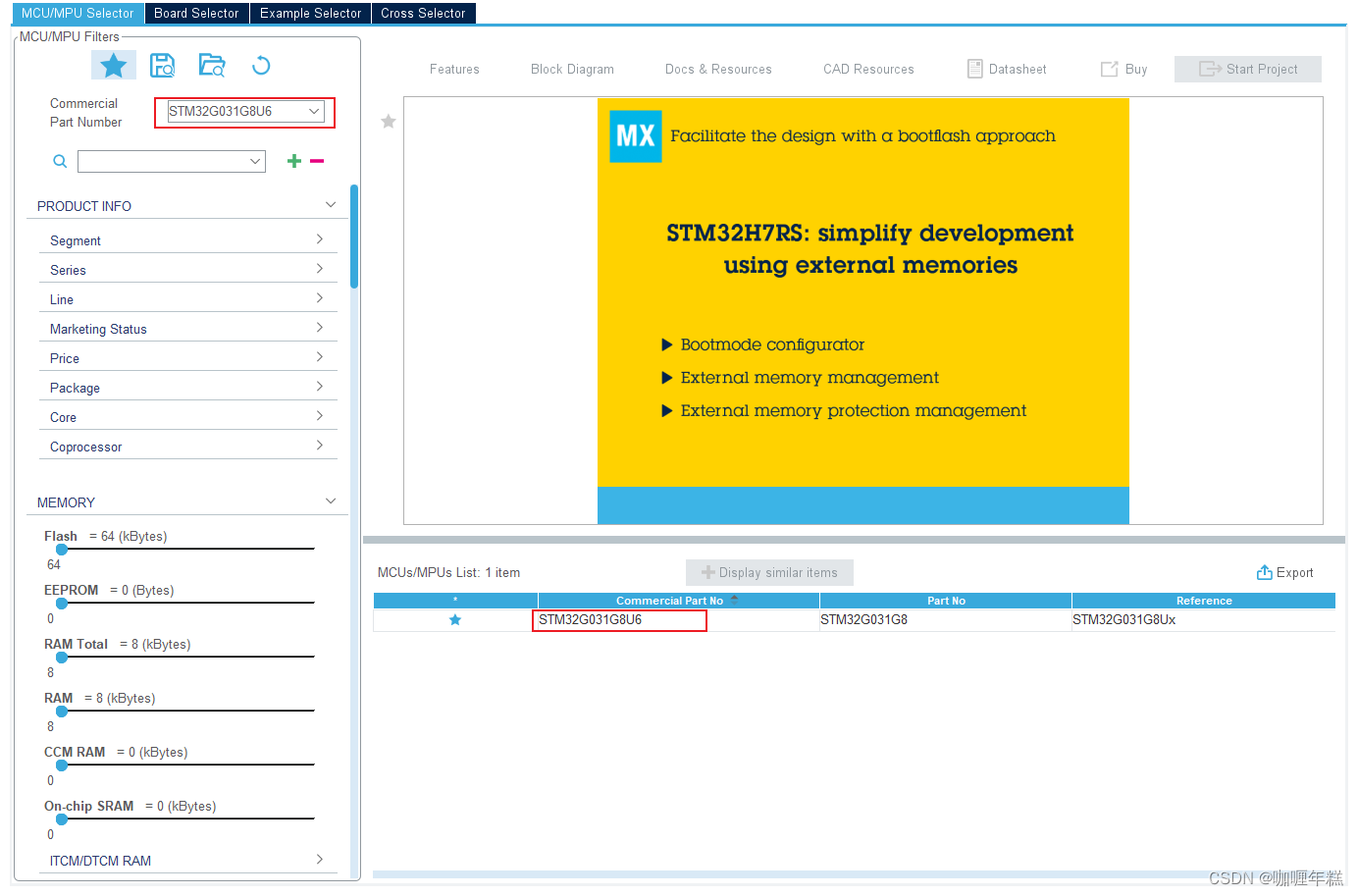The image size is (1358, 896).
Task: Open CAD Resources tab
Action: click(868, 70)
